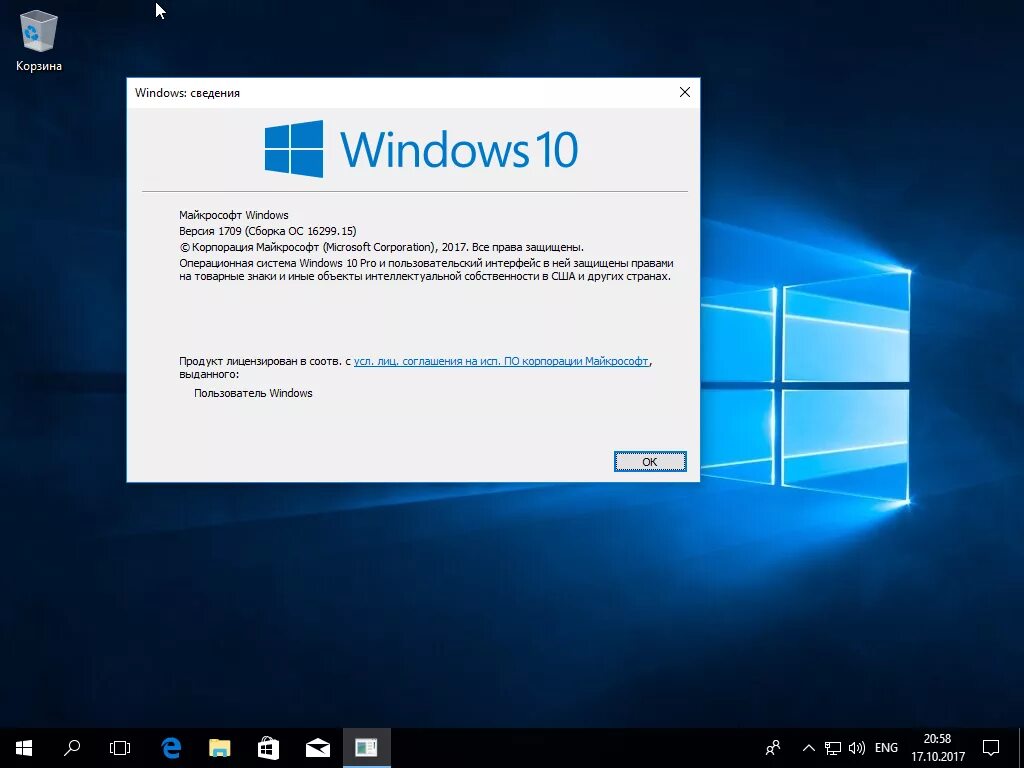The width and height of the screenshot is (1024, 768).
Task: Open the Mail app from the taskbar
Action: [318, 748]
